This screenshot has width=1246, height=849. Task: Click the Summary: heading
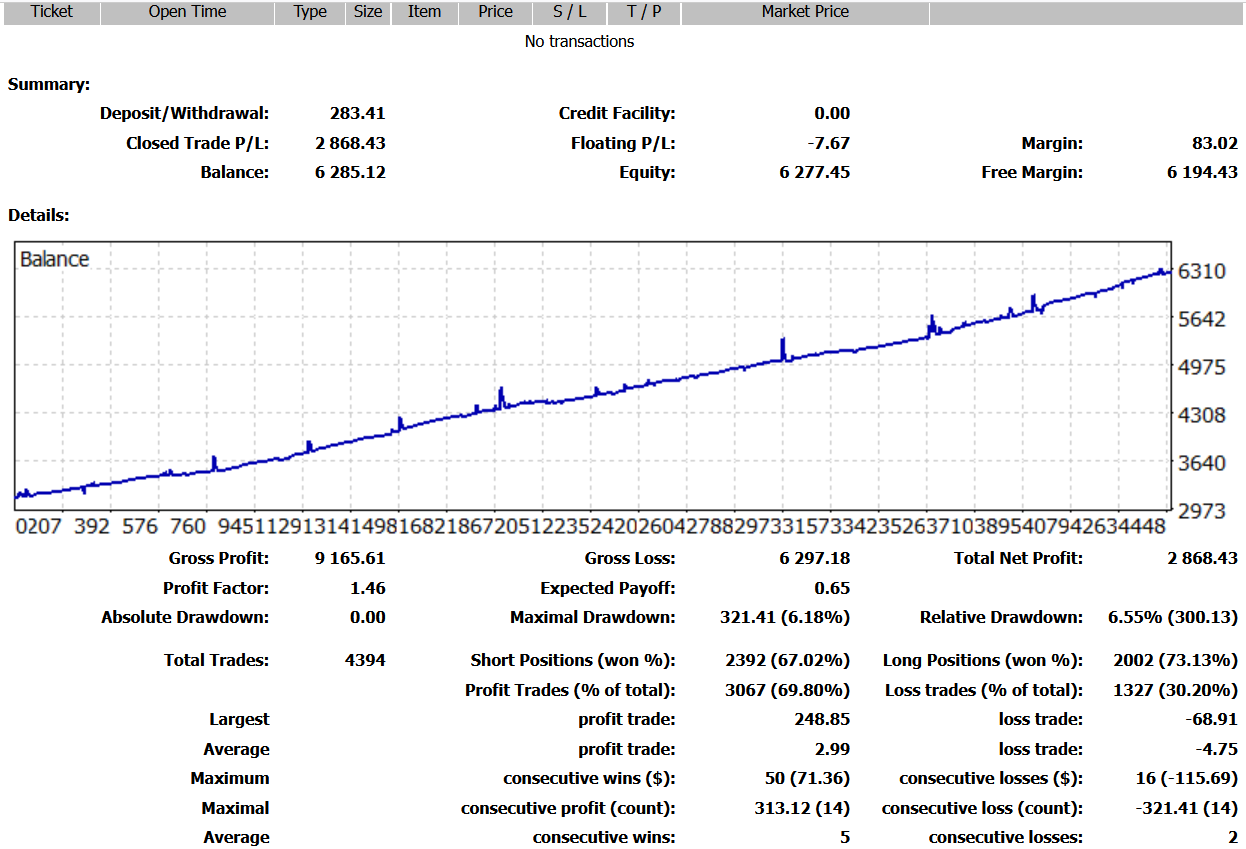point(49,84)
